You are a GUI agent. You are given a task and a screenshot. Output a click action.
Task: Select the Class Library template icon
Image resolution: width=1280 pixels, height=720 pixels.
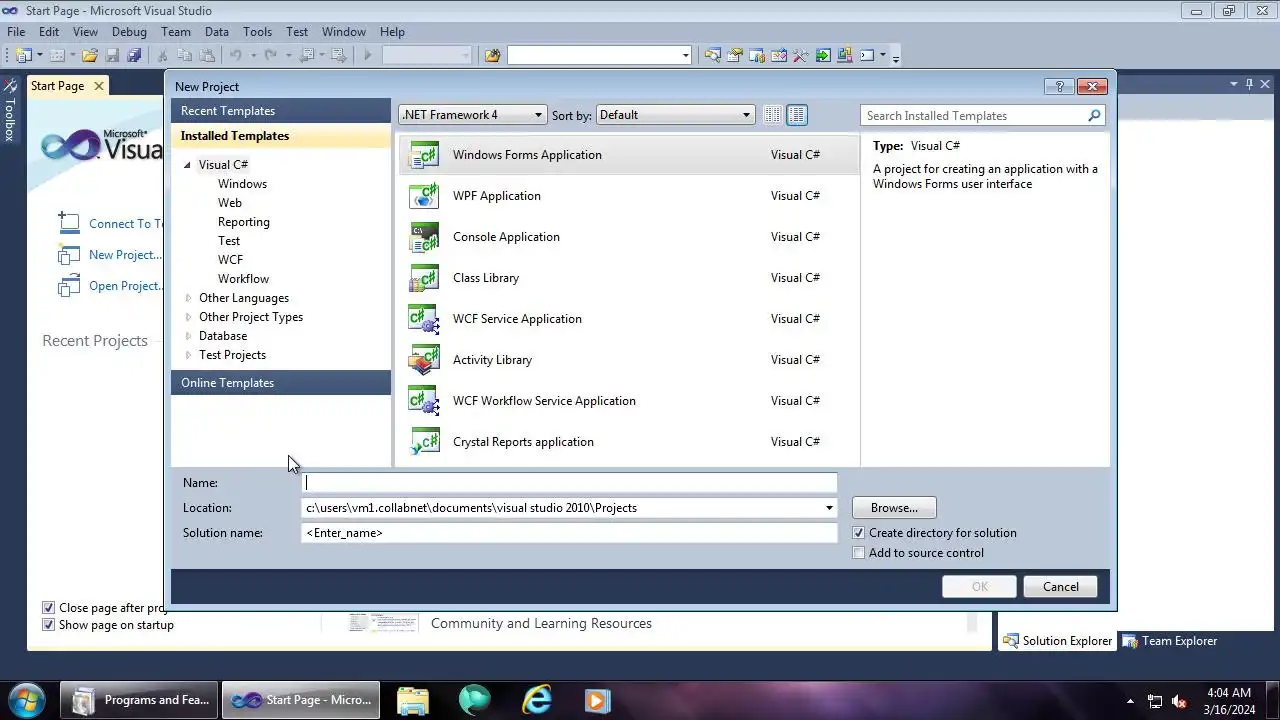pos(424,278)
